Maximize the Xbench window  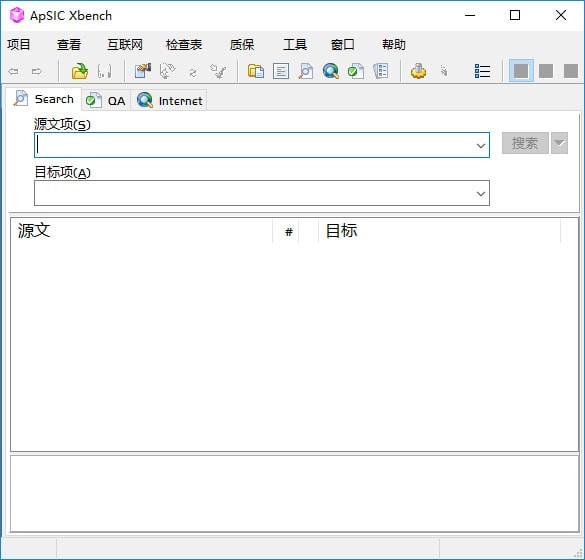coord(515,15)
